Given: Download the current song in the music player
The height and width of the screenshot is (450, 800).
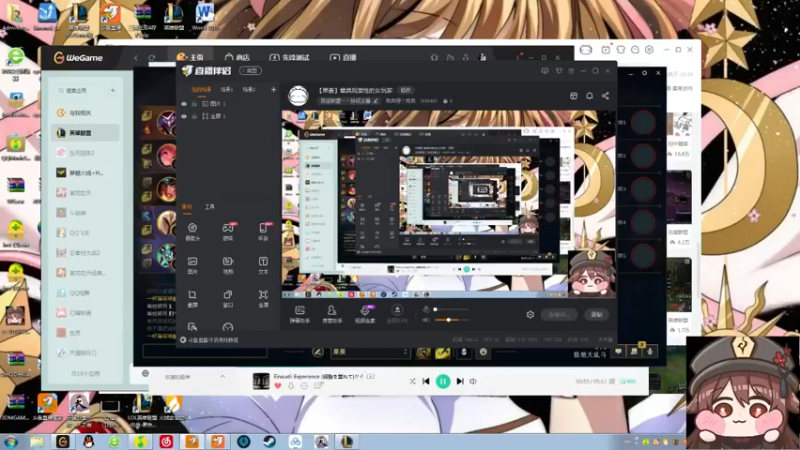Looking at the screenshot, I should click(x=291, y=386).
